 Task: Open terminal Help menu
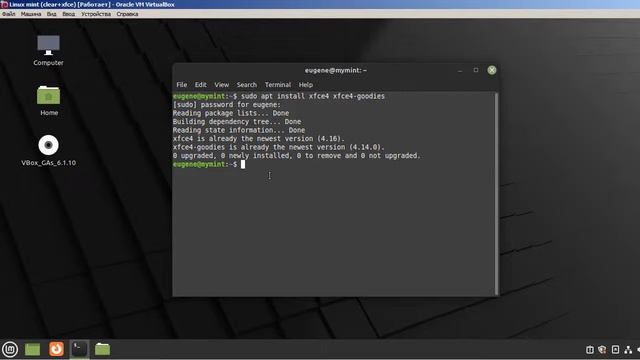tap(305, 85)
